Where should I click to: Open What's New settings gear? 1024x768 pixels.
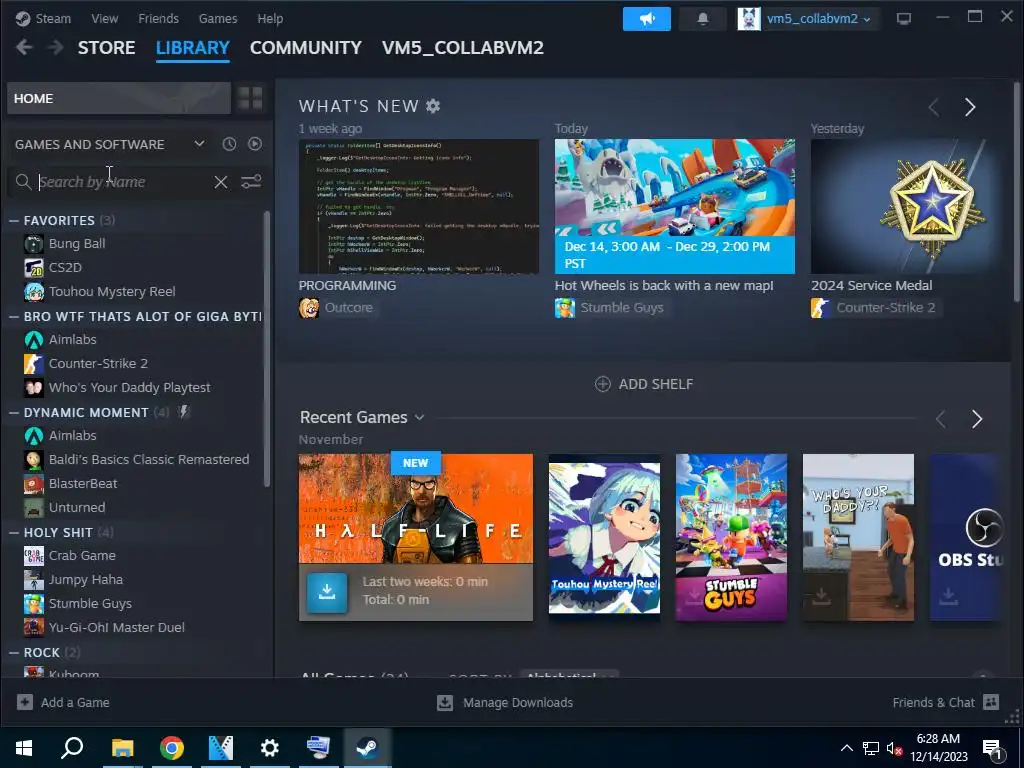coord(433,106)
